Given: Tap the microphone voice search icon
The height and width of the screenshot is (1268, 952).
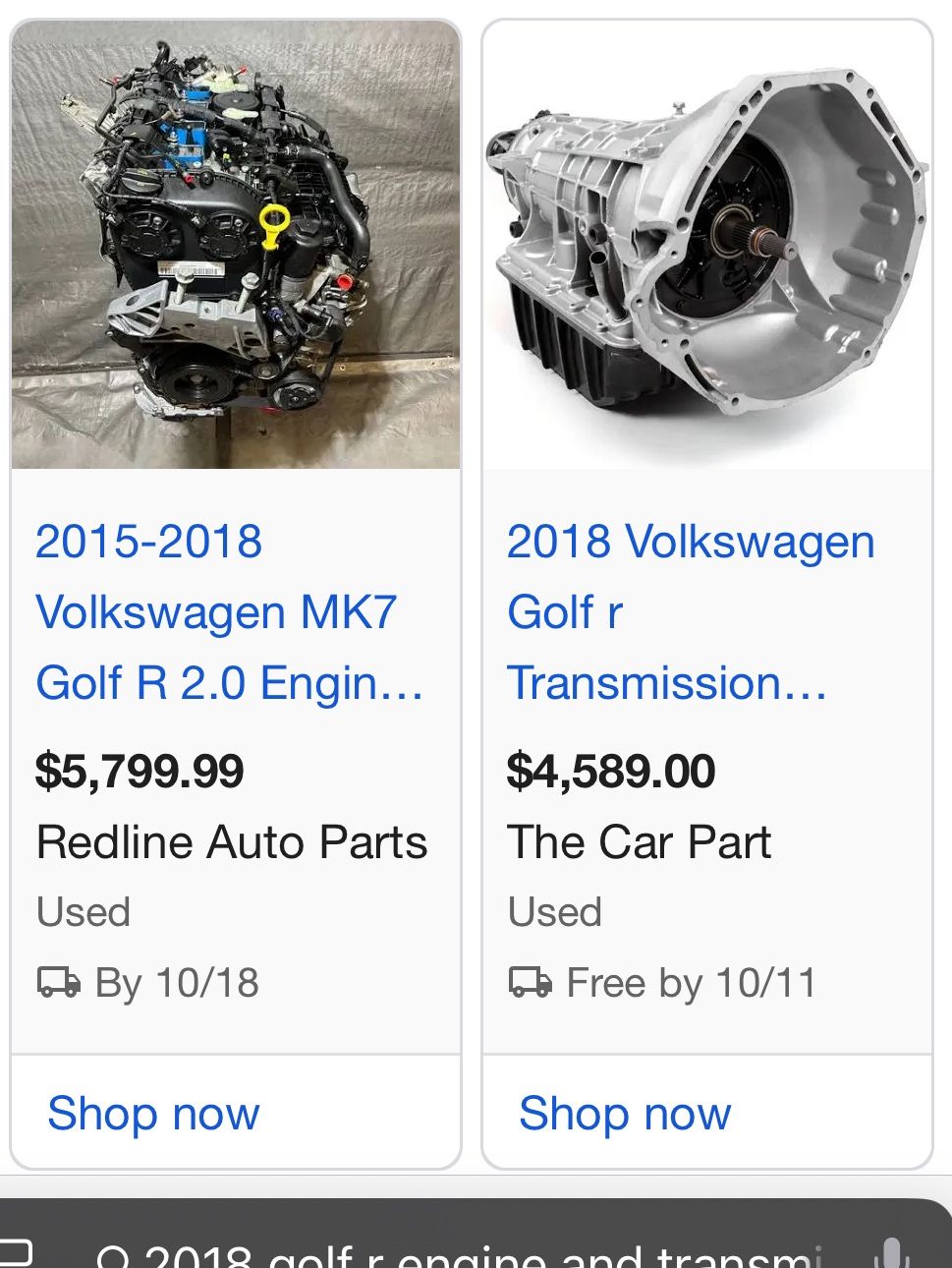Looking at the screenshot, I should pos(890,1254).
